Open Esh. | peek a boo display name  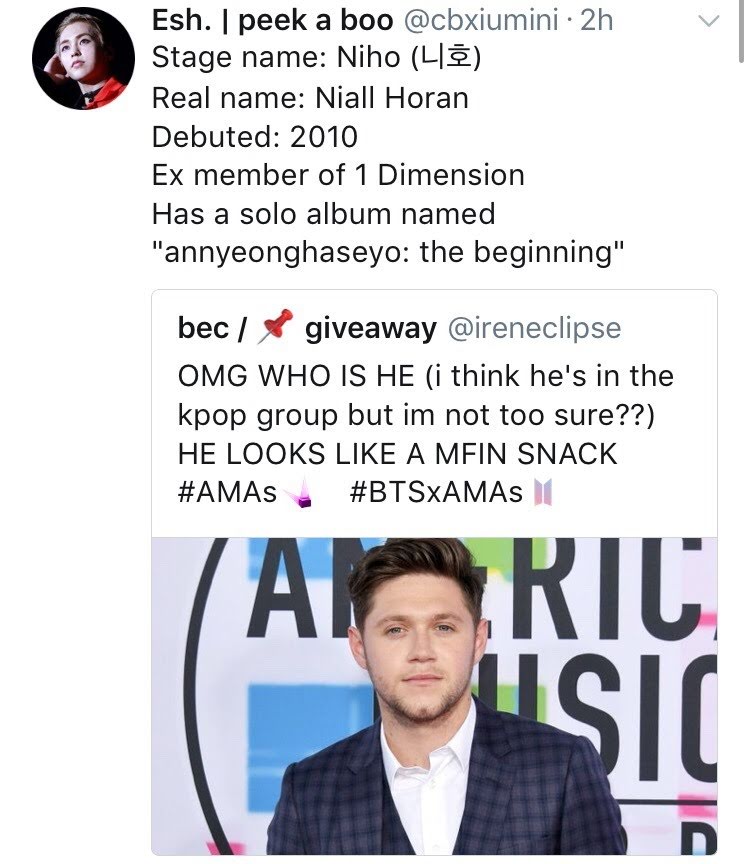pyautogui.click(x=272, y=20)
